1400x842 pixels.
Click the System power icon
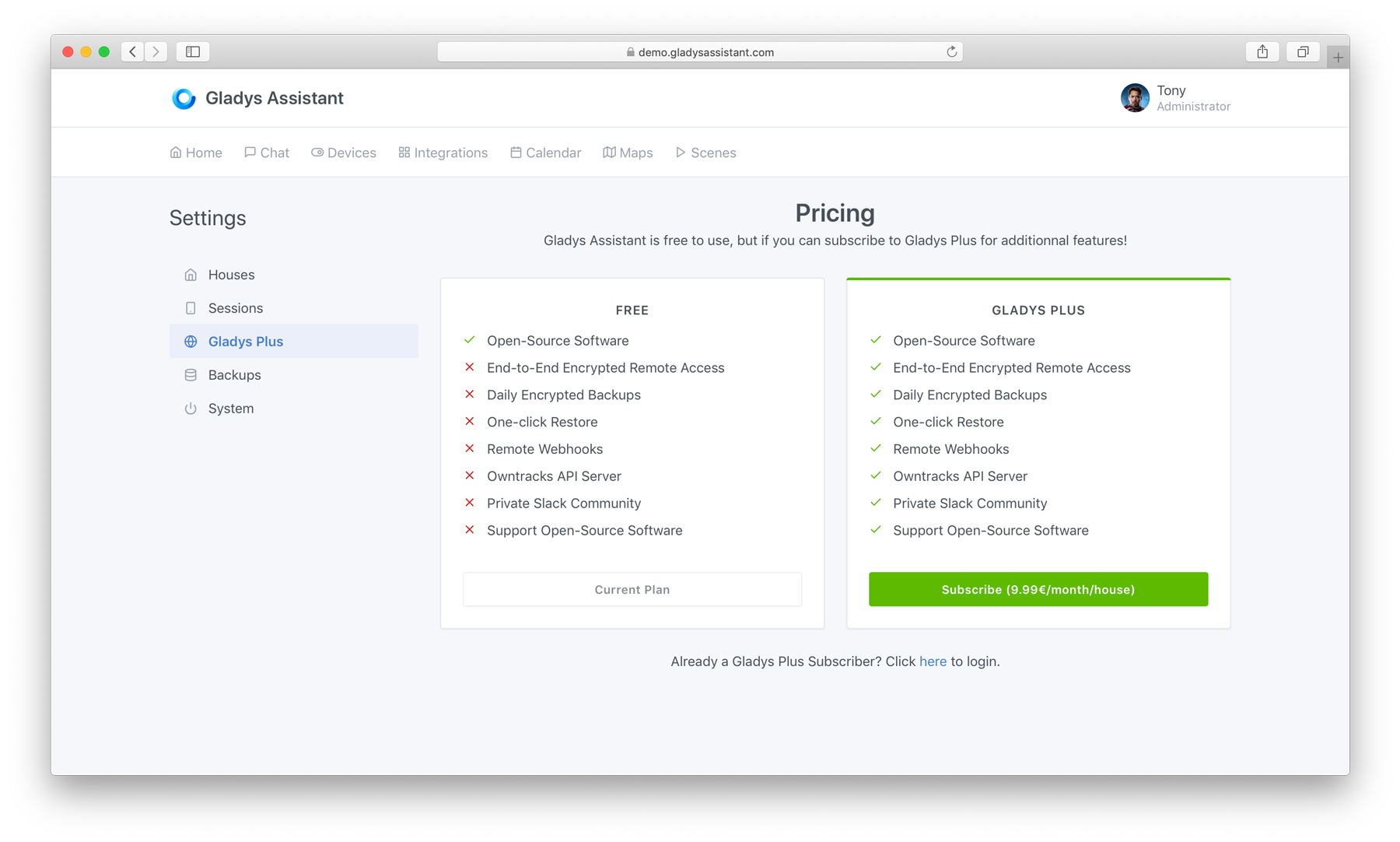point(191,409)
